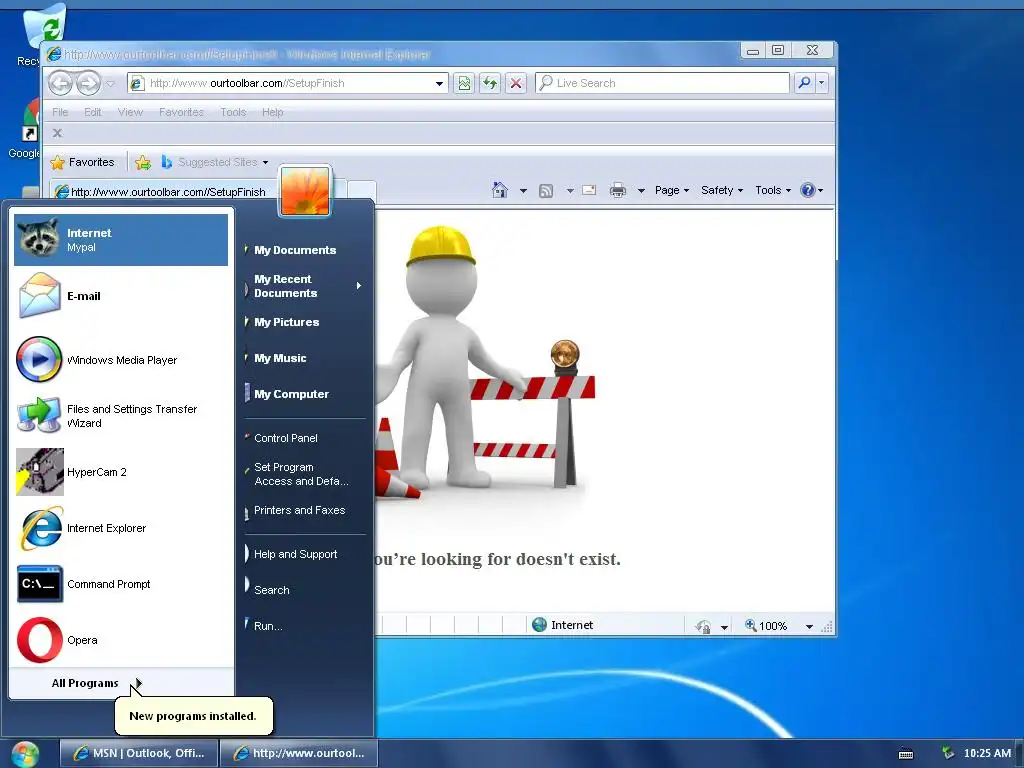Screen dimensions: 1024x768
Task: Open search provider dropdown
Action: [822, 83]
